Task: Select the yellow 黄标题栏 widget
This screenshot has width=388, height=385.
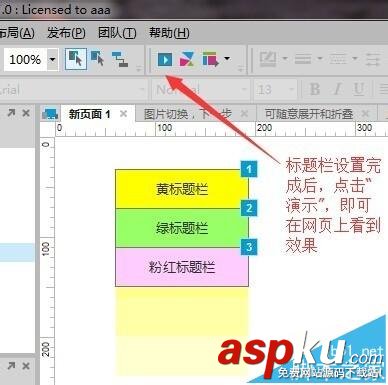Action: click(182, 189)
